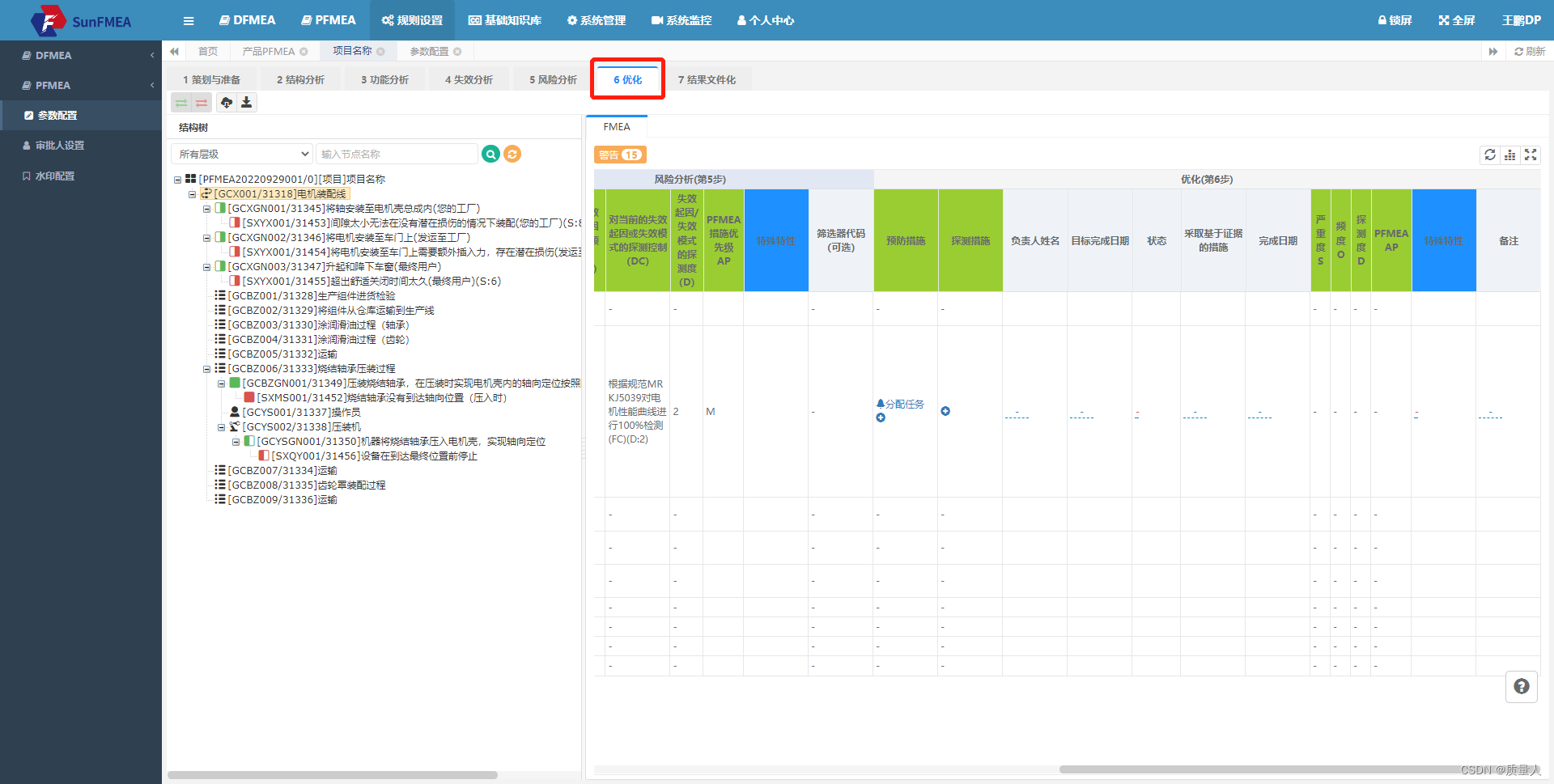Image resolution: width=1554 pixels, height=784 pixels.
Task: Add a prevention measure with the plus icon
Action: pos(881,417)
